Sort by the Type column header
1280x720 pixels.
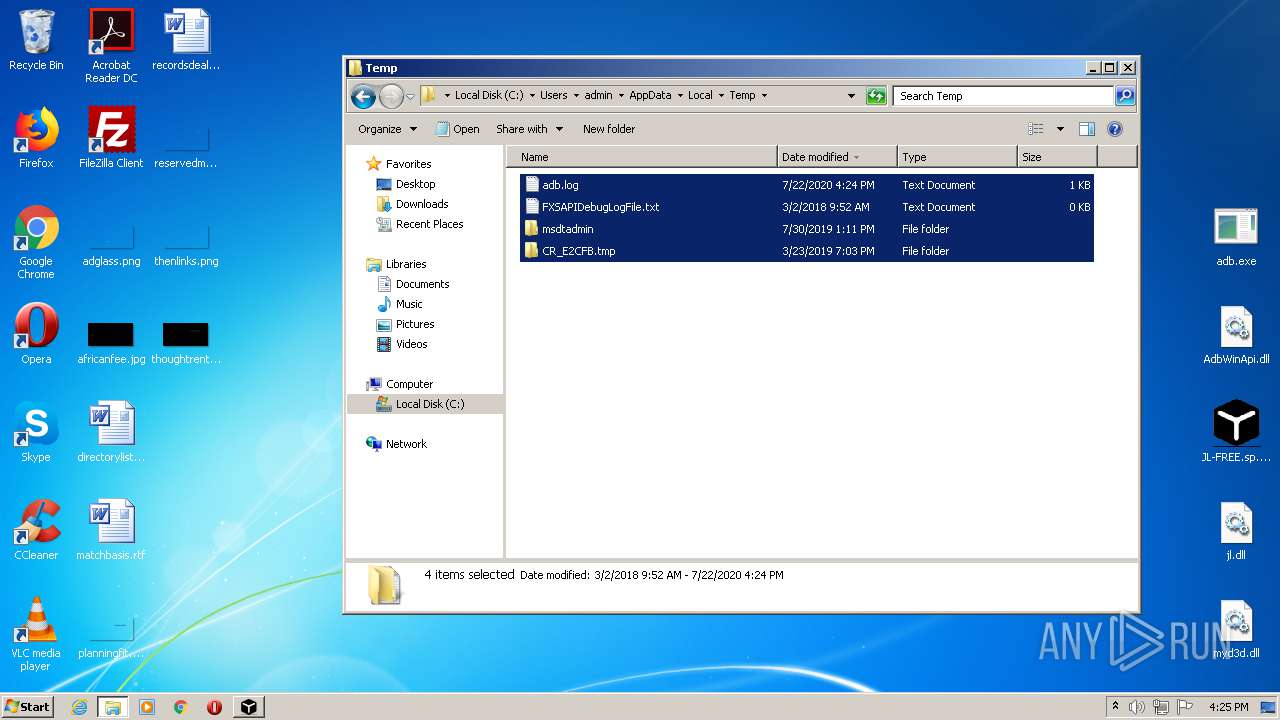point(957,157)
